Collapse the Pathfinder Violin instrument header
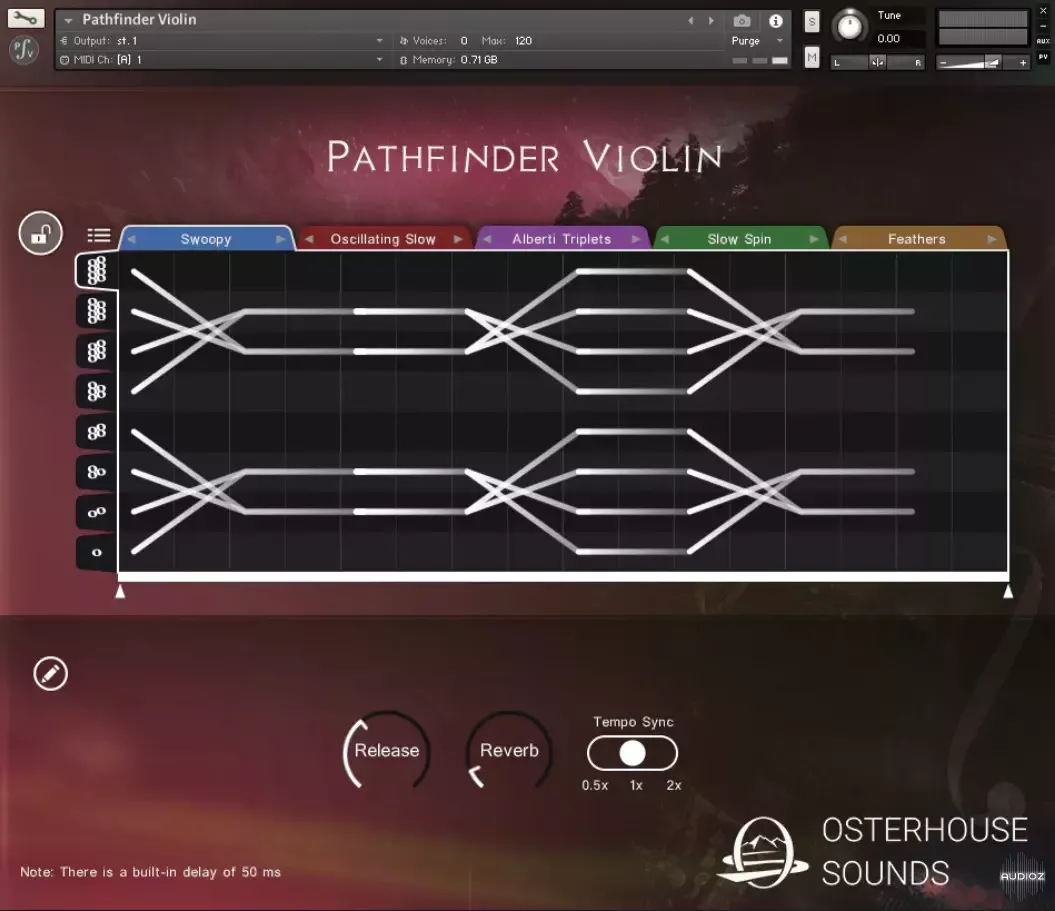Screen dimensions: 1055x911 68,20
